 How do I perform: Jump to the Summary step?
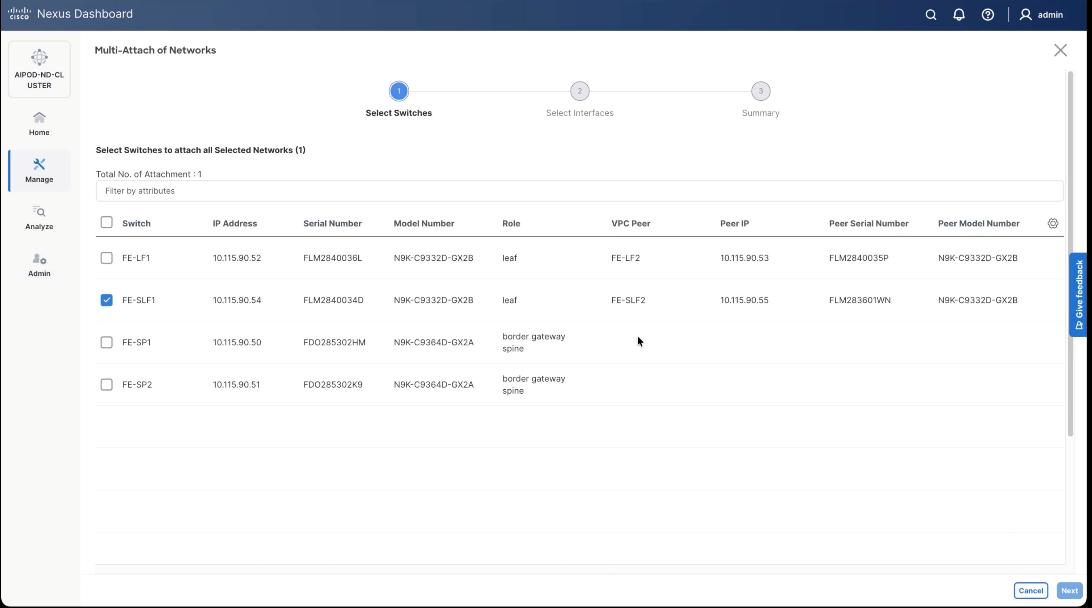[760, 91]
